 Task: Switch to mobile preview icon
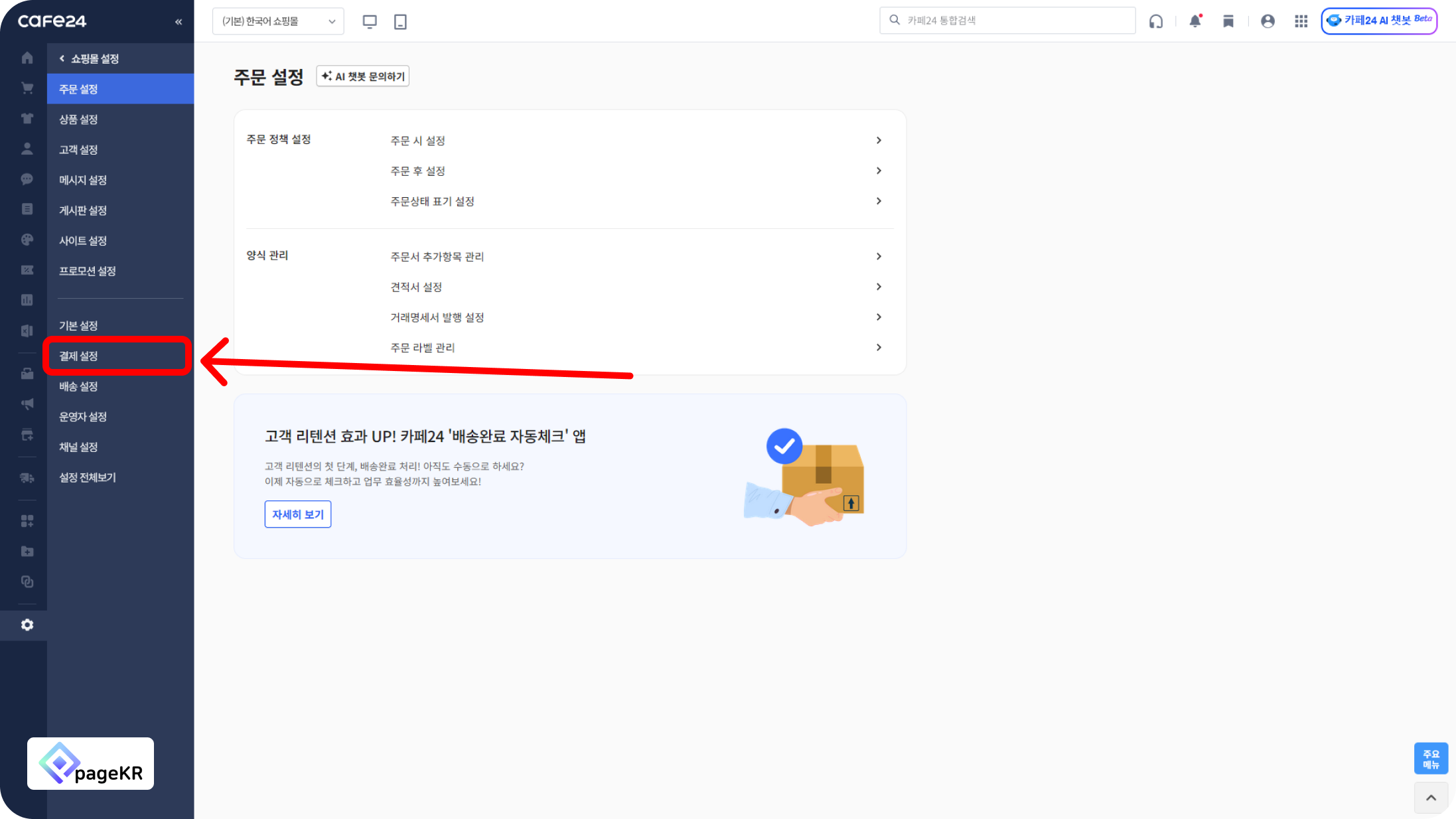pyautogui.click(x=400, y=21)
